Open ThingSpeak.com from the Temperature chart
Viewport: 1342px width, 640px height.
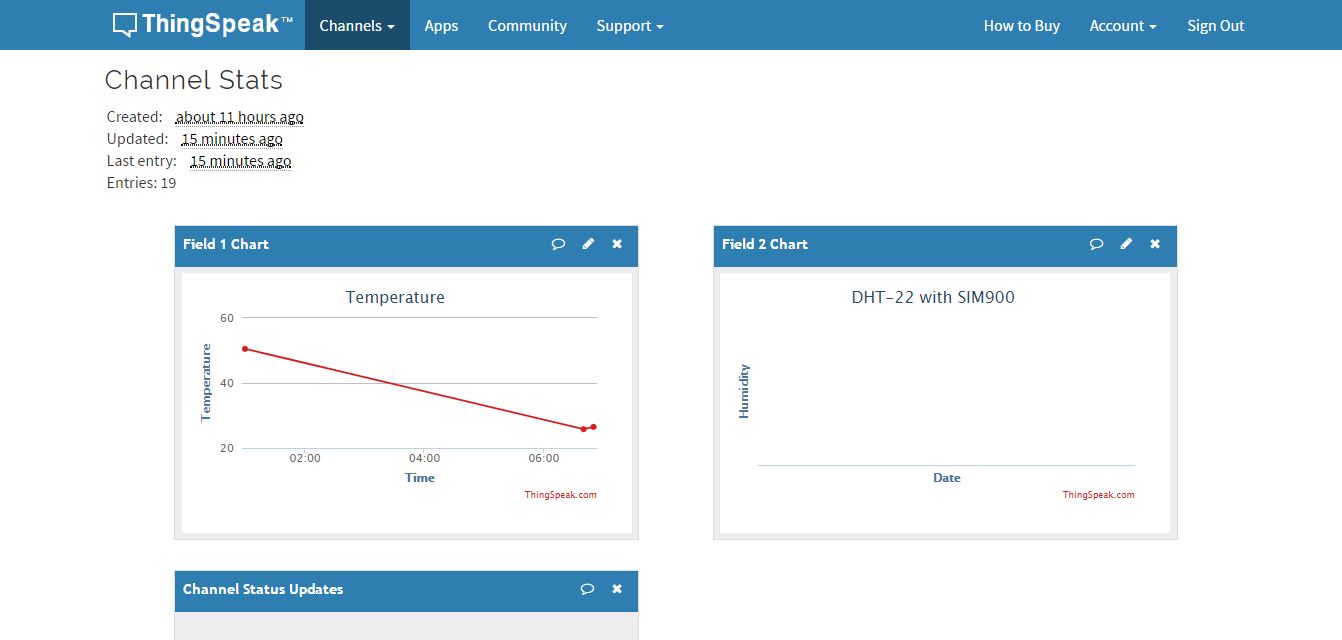tap(560, 494)
